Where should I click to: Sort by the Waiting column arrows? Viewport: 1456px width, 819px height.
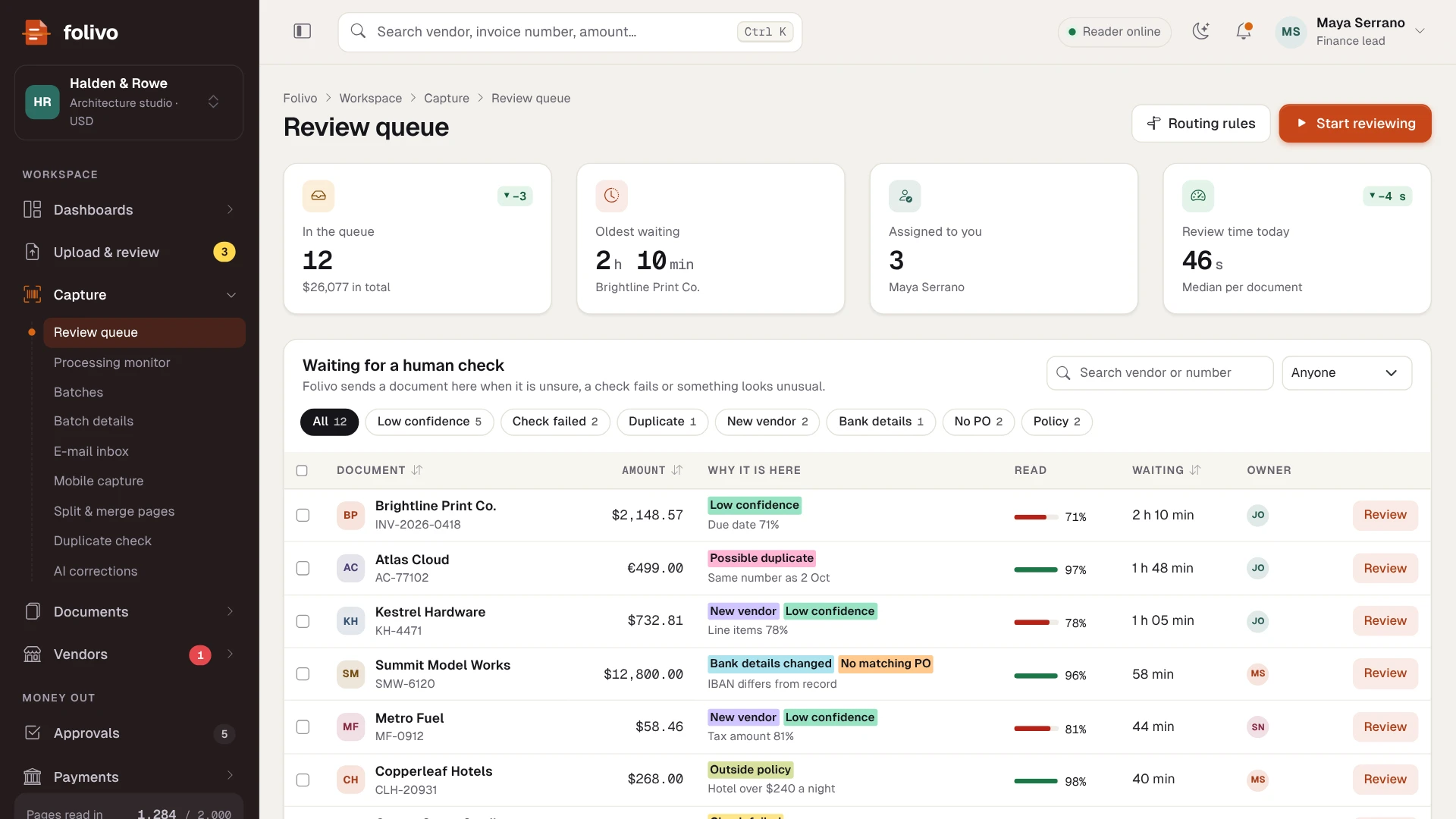pos(1195,470)
